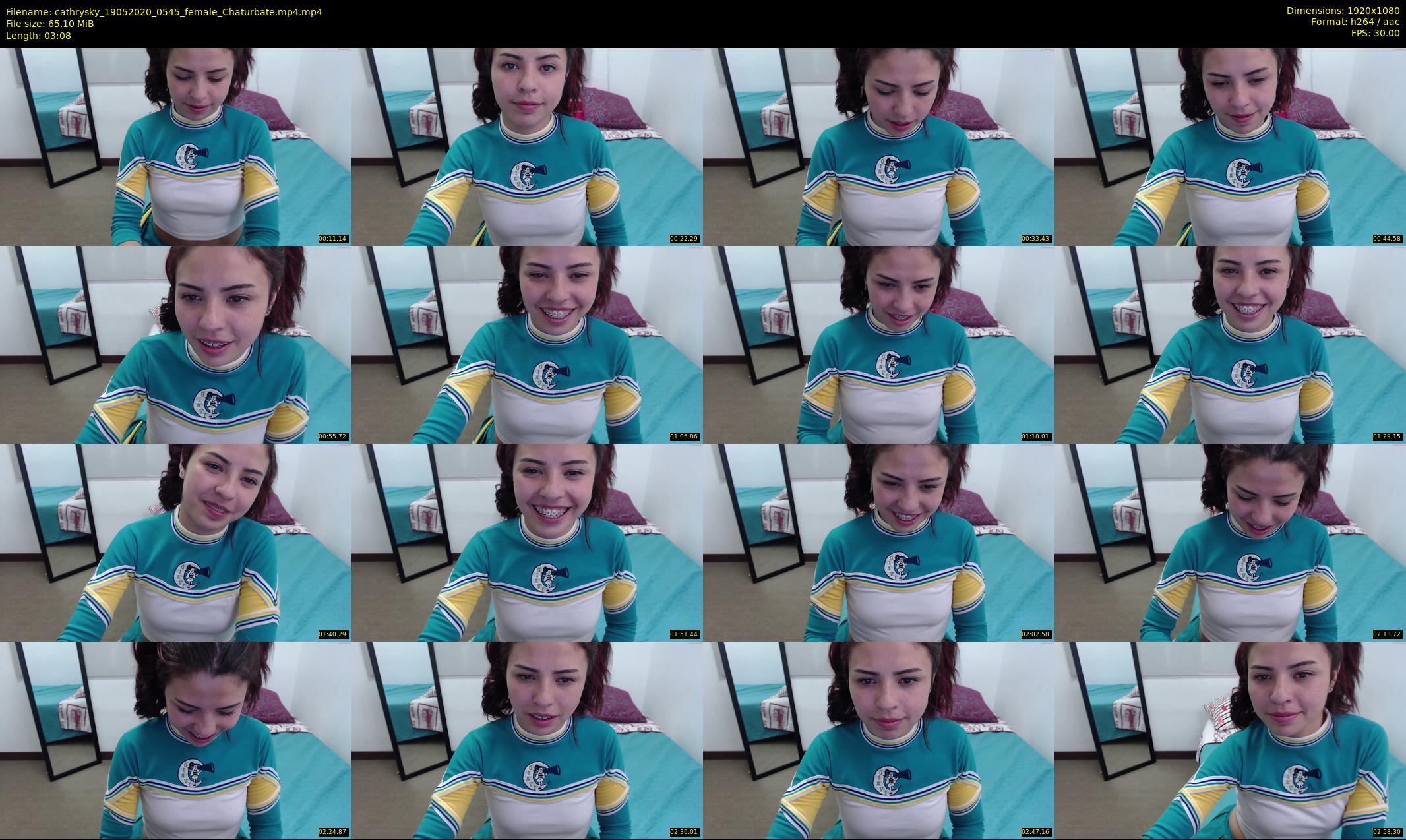
Task: Click the File size 65.10 MiB label
Action: tap(49, 24)
